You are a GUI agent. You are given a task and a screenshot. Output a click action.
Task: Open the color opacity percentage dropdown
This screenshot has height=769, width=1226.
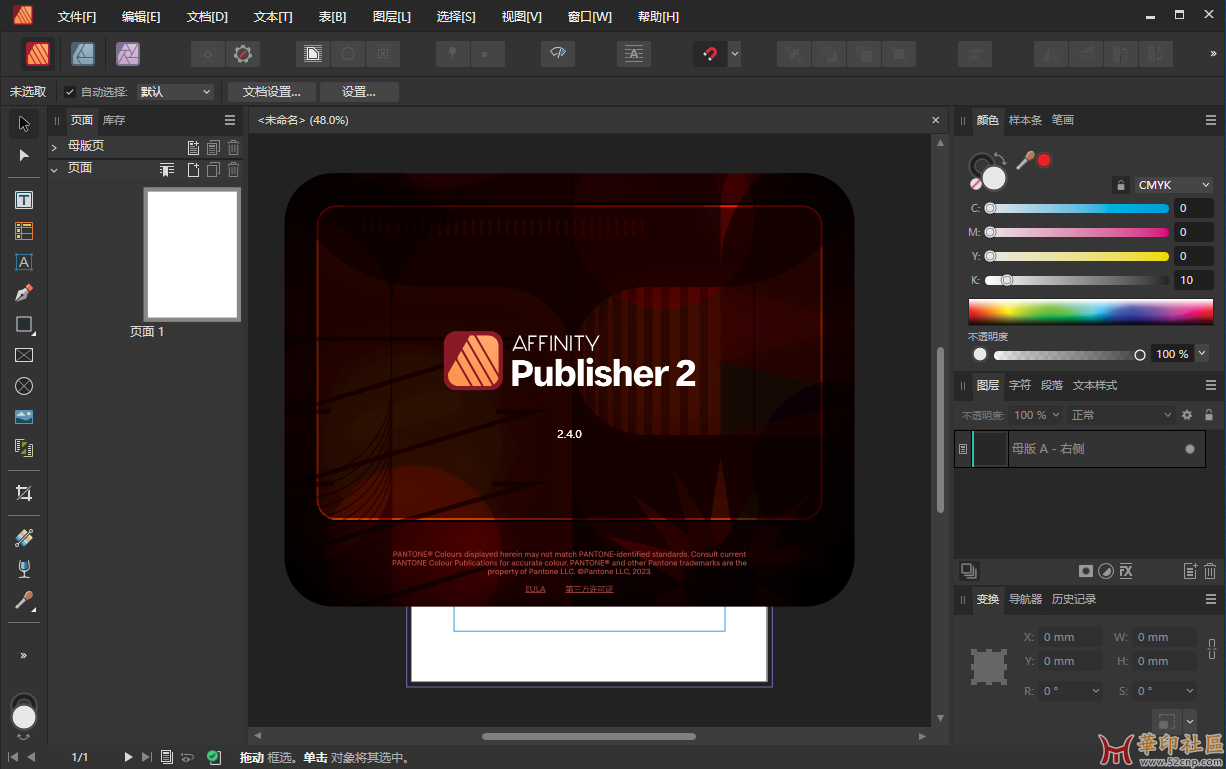(x=1202, y=354)
